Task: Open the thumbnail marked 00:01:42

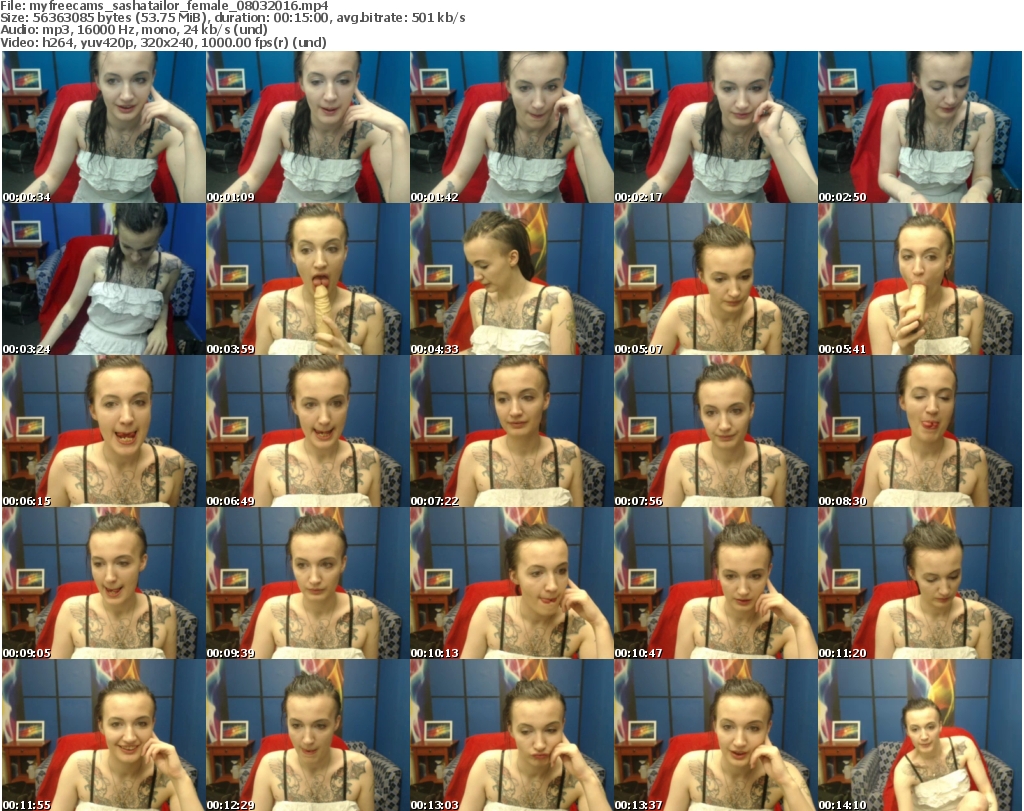Action: coord(511,128)
